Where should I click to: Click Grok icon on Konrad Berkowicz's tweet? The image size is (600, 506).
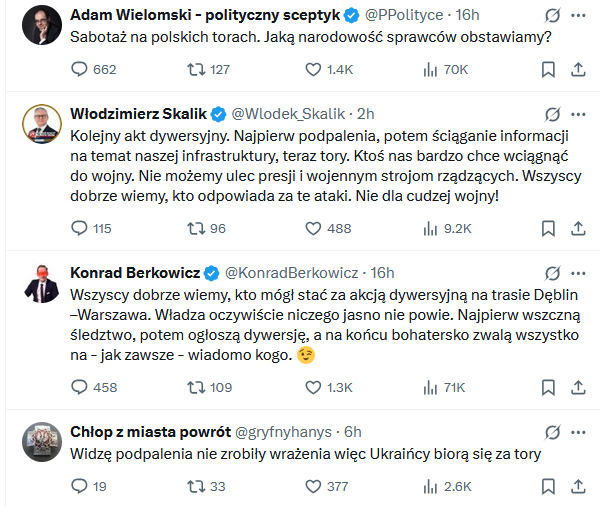[x=549, y=272]
